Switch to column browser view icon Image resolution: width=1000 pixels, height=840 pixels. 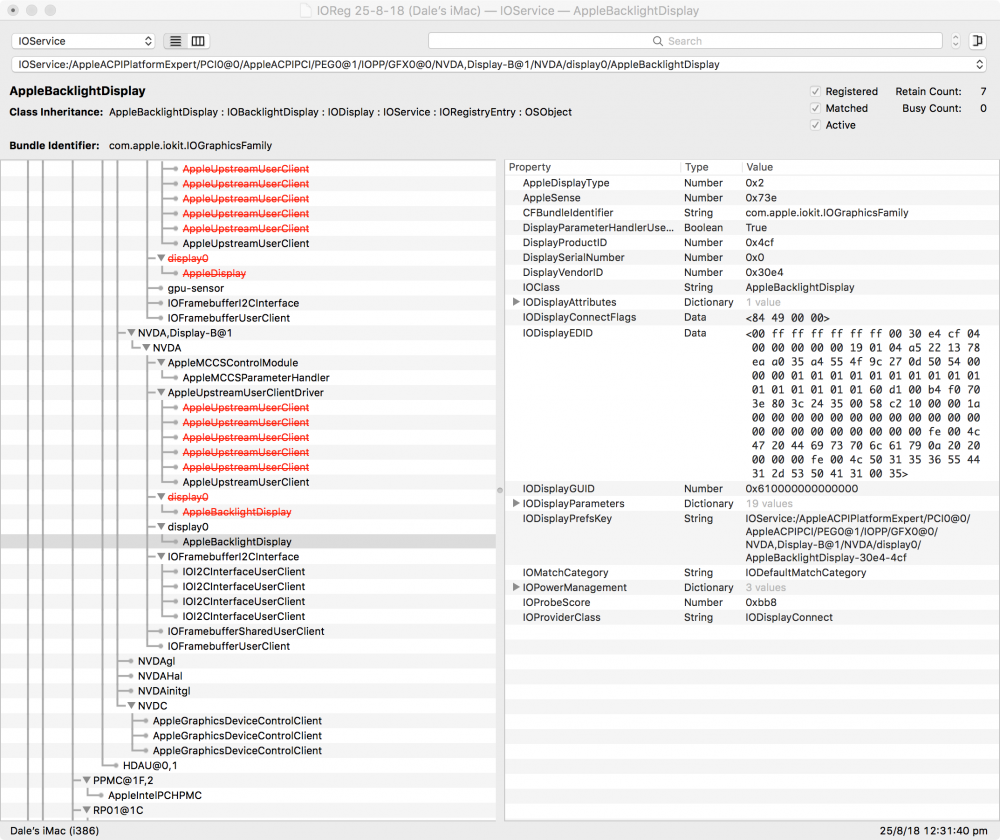[198, 41]
